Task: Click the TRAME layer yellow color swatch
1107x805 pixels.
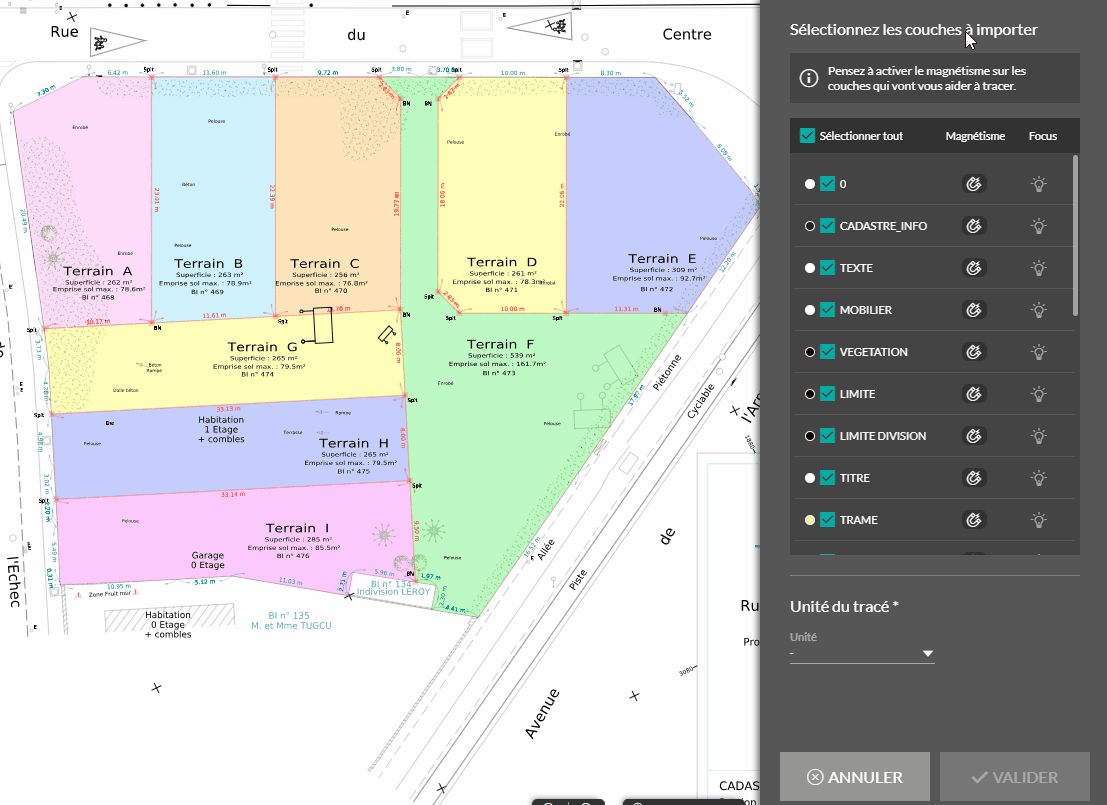Action: [809, 520]
